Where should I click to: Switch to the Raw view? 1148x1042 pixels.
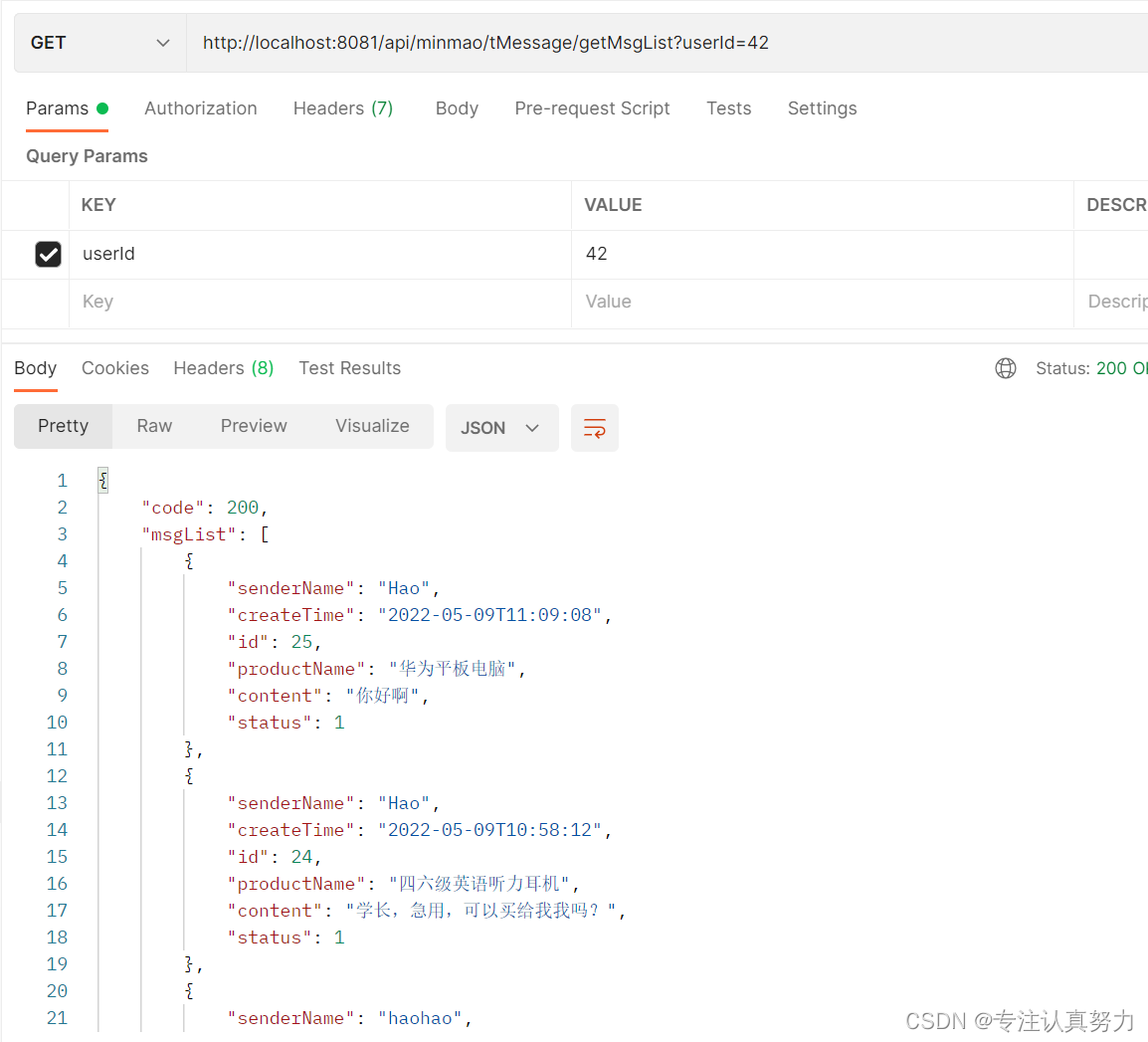(154, 426)
